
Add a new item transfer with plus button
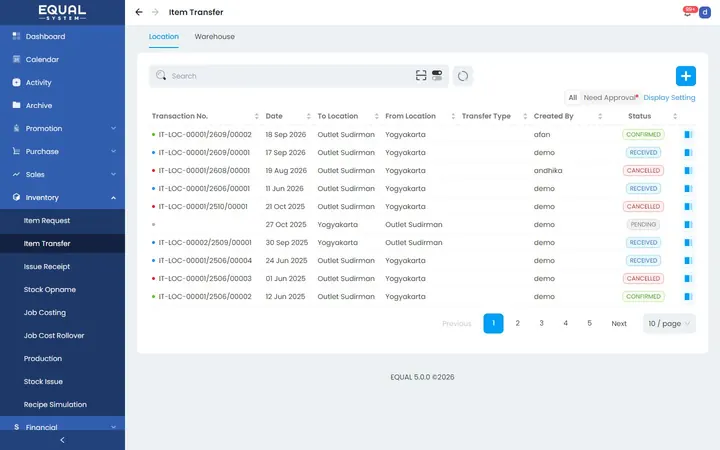(x=686, y=76)
